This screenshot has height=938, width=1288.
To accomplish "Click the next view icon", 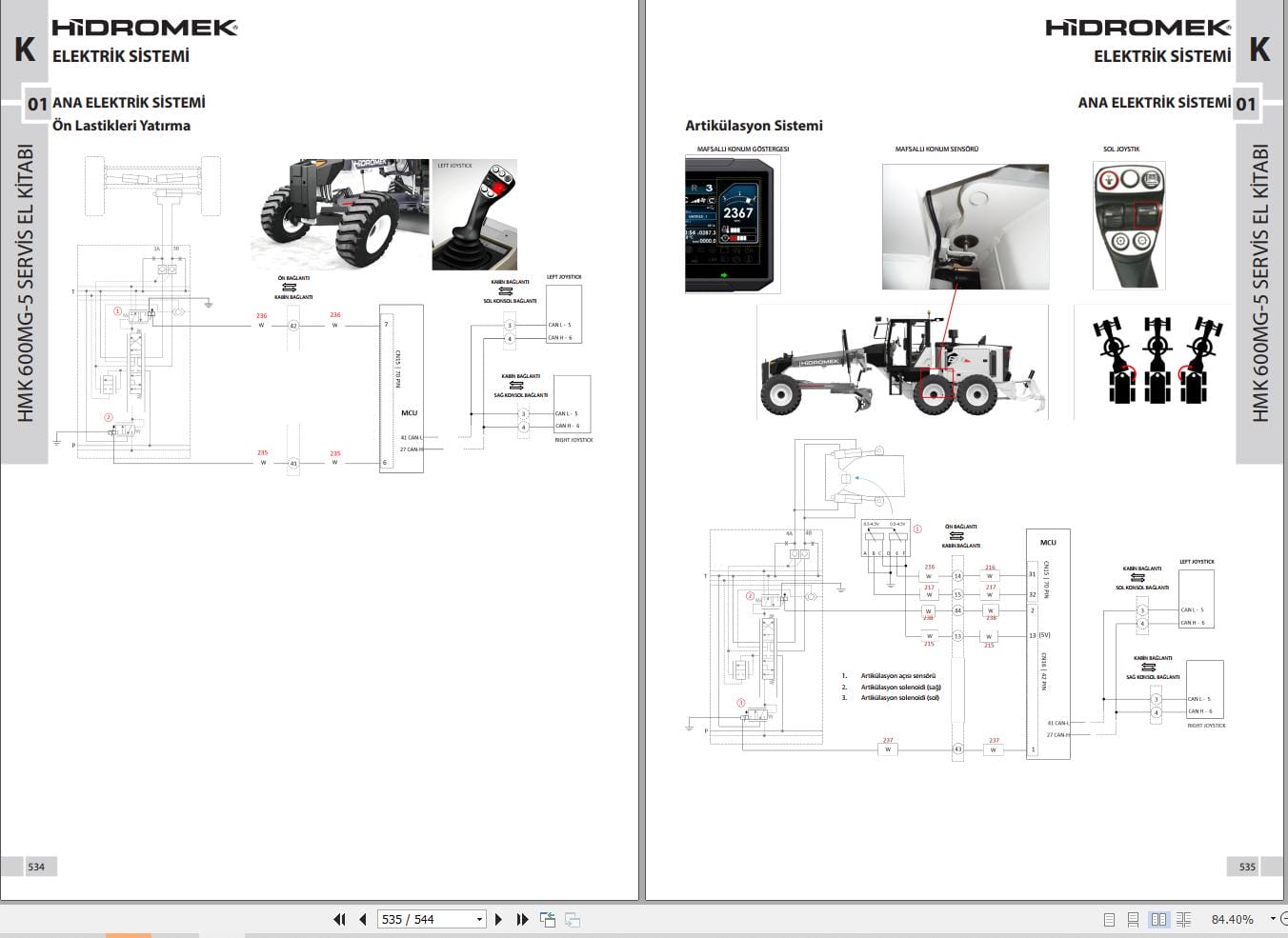I will (x=573, y=919).
